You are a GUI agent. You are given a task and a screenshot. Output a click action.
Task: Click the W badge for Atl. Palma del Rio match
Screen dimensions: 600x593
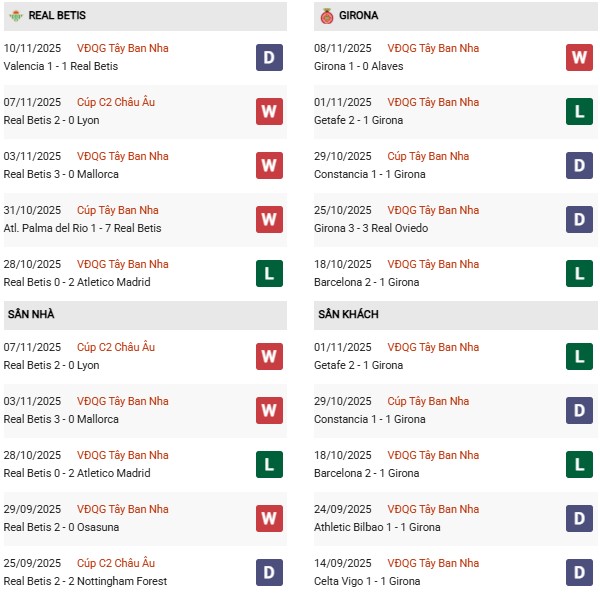(269, 219)
